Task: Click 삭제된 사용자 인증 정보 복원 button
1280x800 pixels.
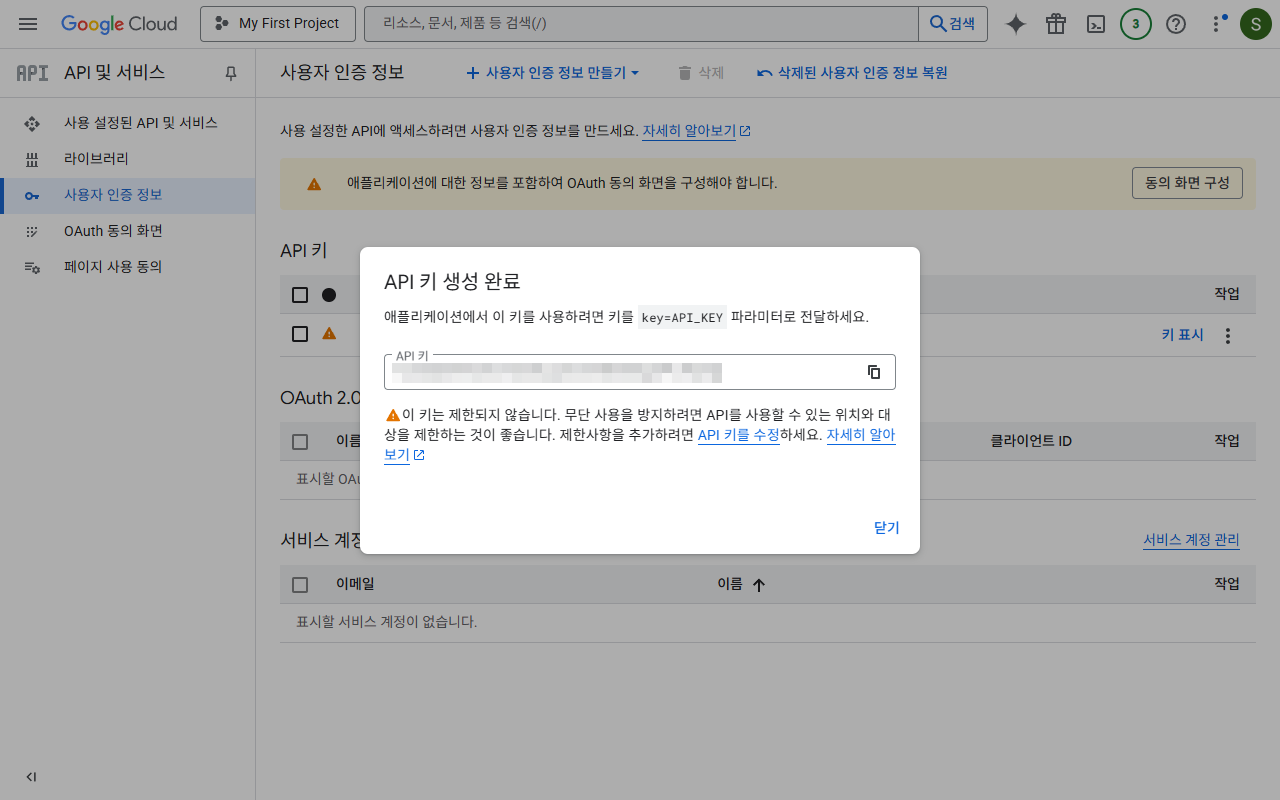Action: [x=852, y=73]
